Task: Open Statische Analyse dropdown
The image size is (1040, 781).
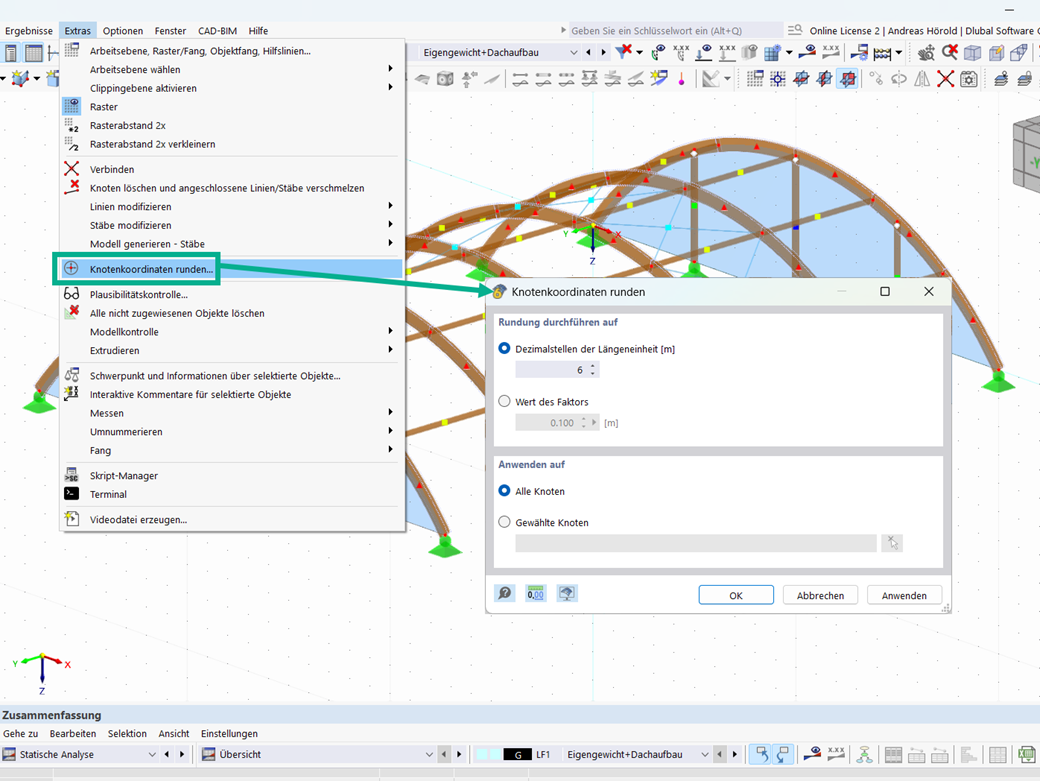Action: (152, 754)
